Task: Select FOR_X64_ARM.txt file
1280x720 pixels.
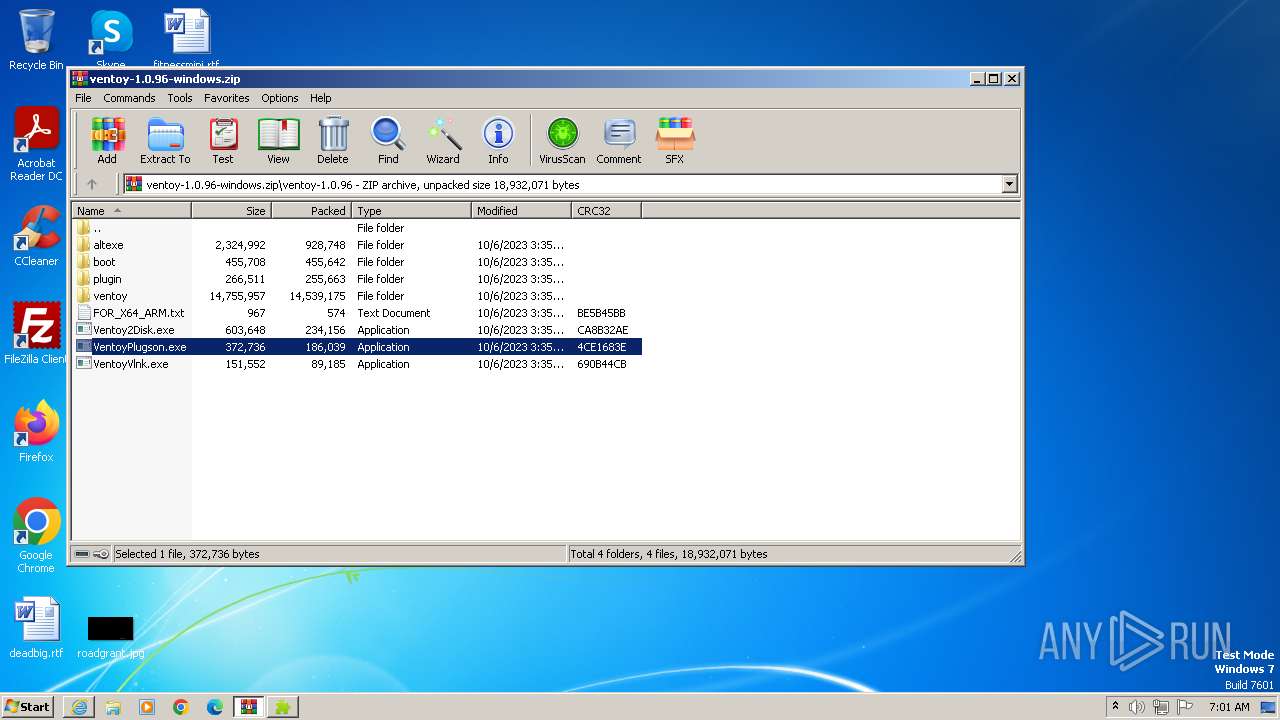Action: tap(357, 313)
